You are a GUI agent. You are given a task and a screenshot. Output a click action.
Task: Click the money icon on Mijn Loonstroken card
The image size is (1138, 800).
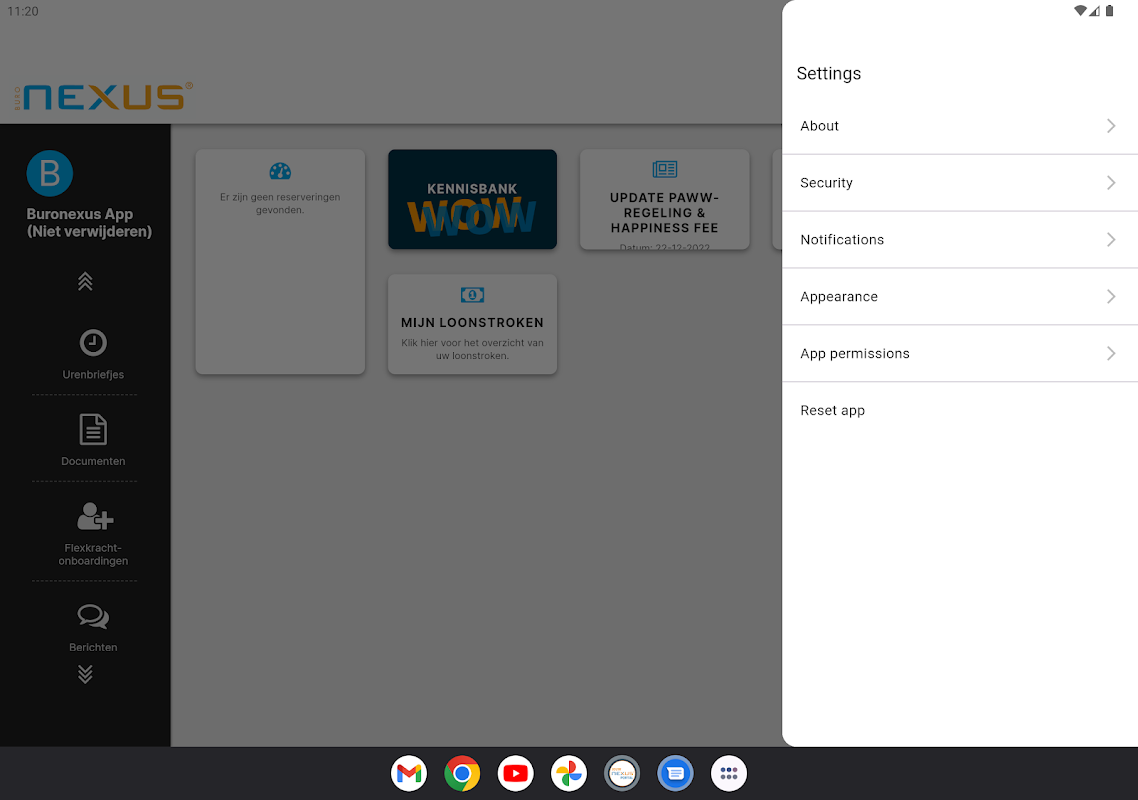pyautogui.click(x=472, y=295)
